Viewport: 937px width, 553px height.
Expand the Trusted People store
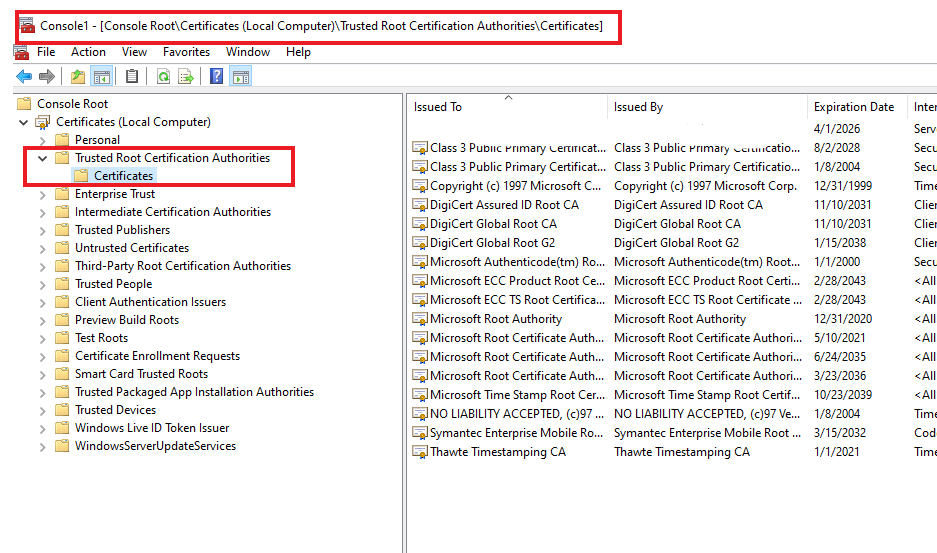42,285
